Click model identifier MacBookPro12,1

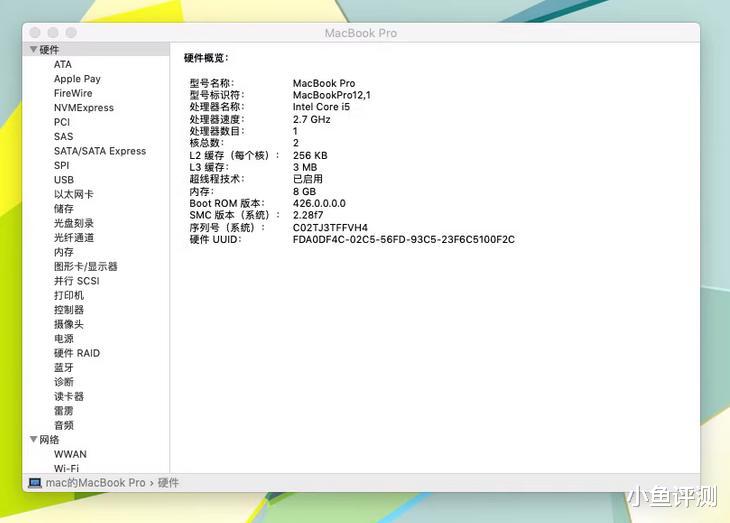pyautogui.click(x=331, y=95)
